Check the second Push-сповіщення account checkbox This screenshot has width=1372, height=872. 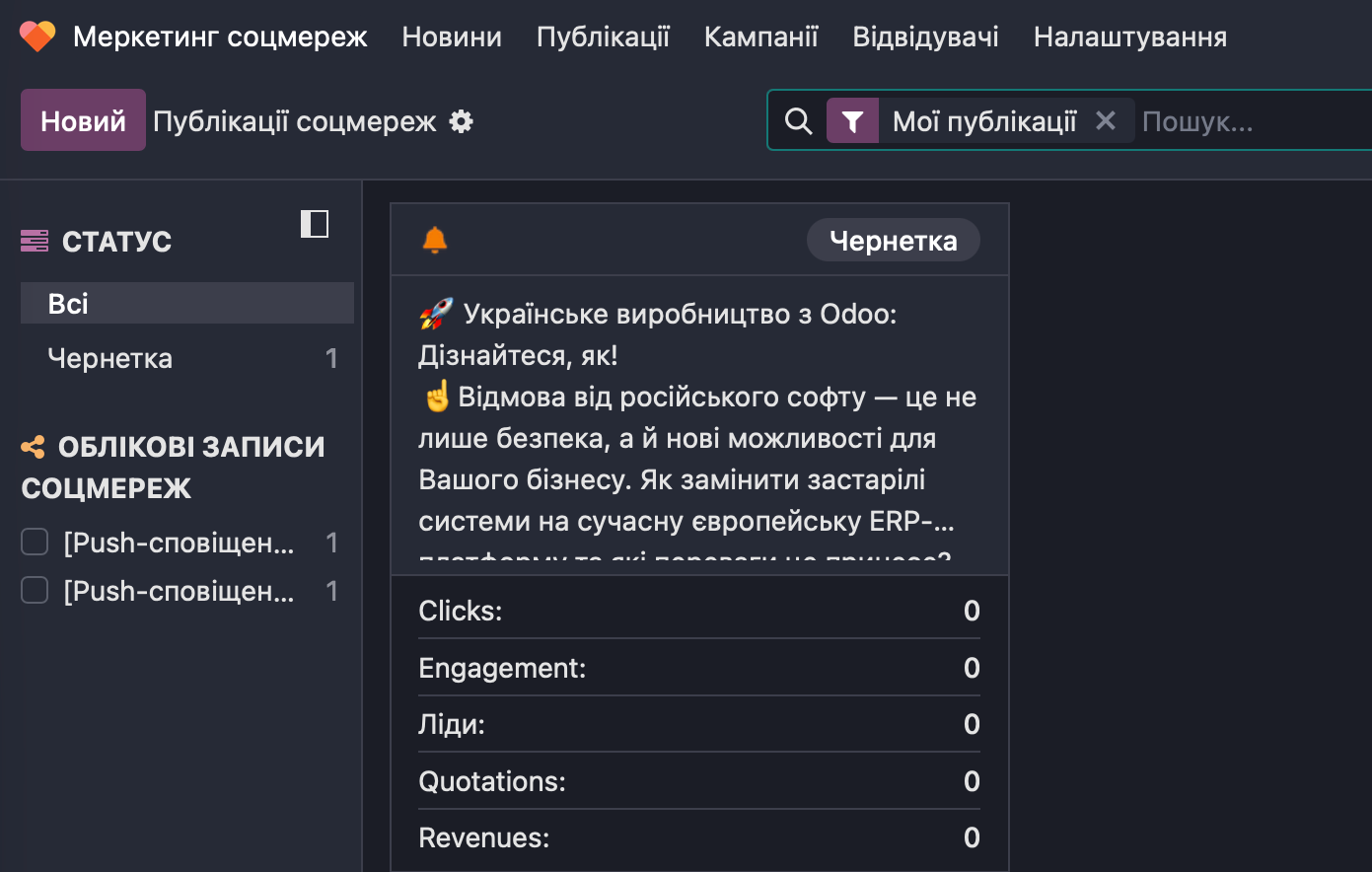pos(35,590)
